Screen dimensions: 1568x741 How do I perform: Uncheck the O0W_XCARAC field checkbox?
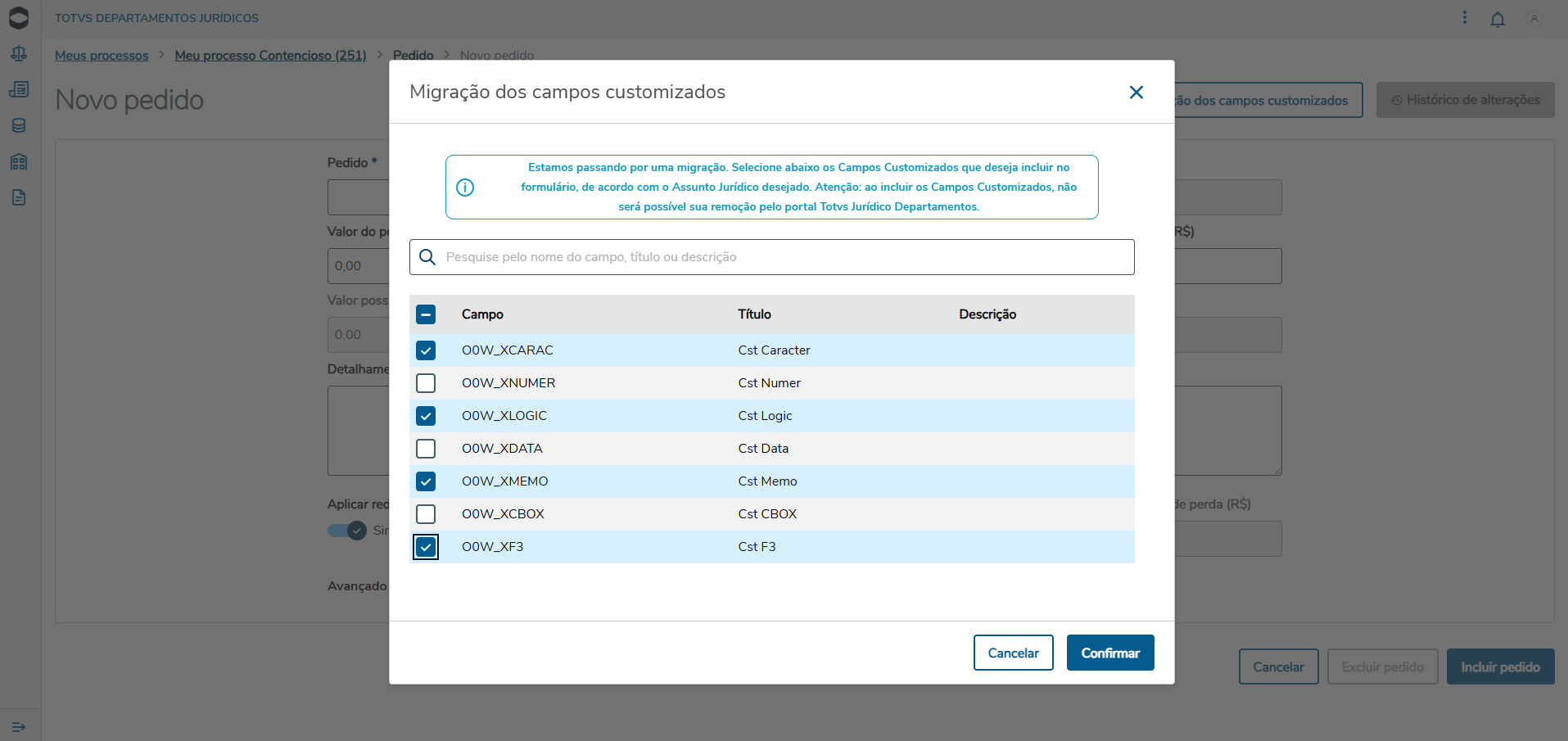pos(426,350)
